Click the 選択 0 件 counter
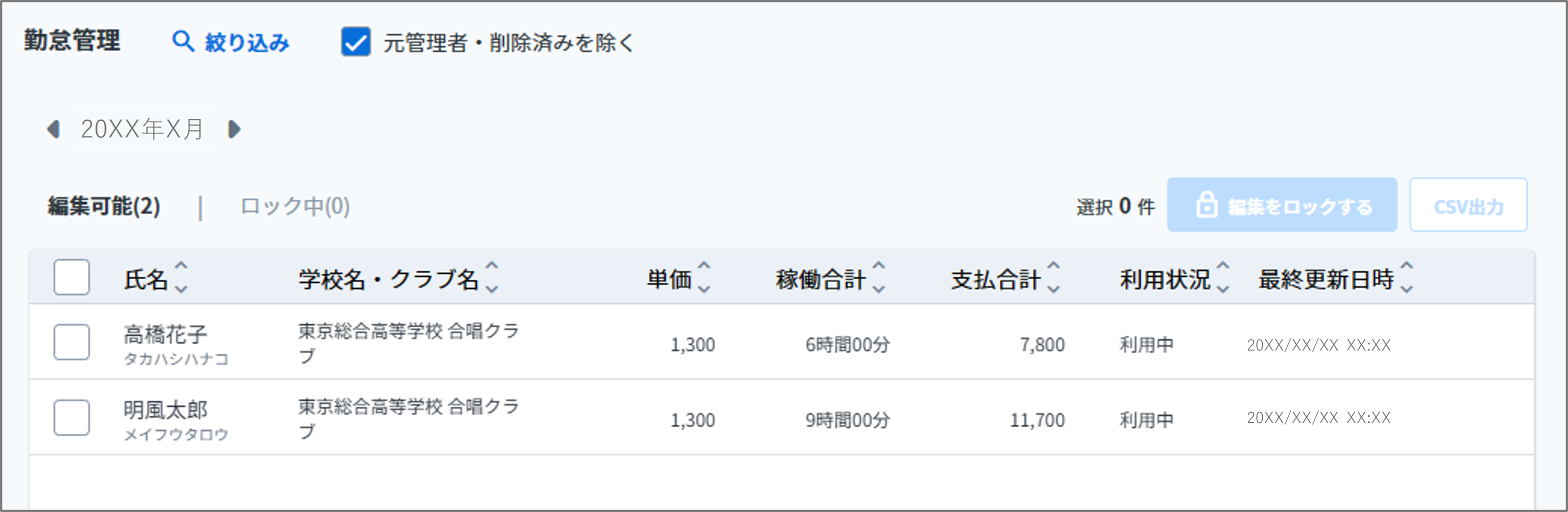1568x512 pixels. [1115, 207]
